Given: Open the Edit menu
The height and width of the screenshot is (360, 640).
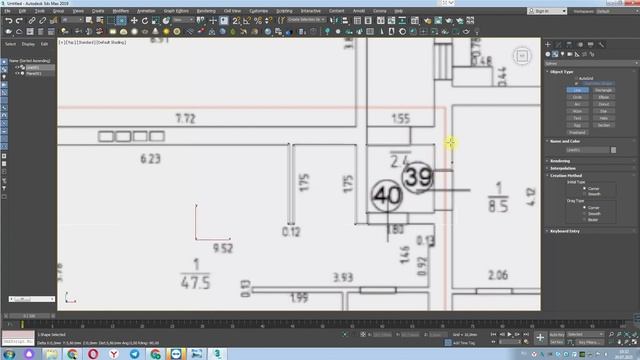Looking at the screenshot, I should [x=22, y=11].
